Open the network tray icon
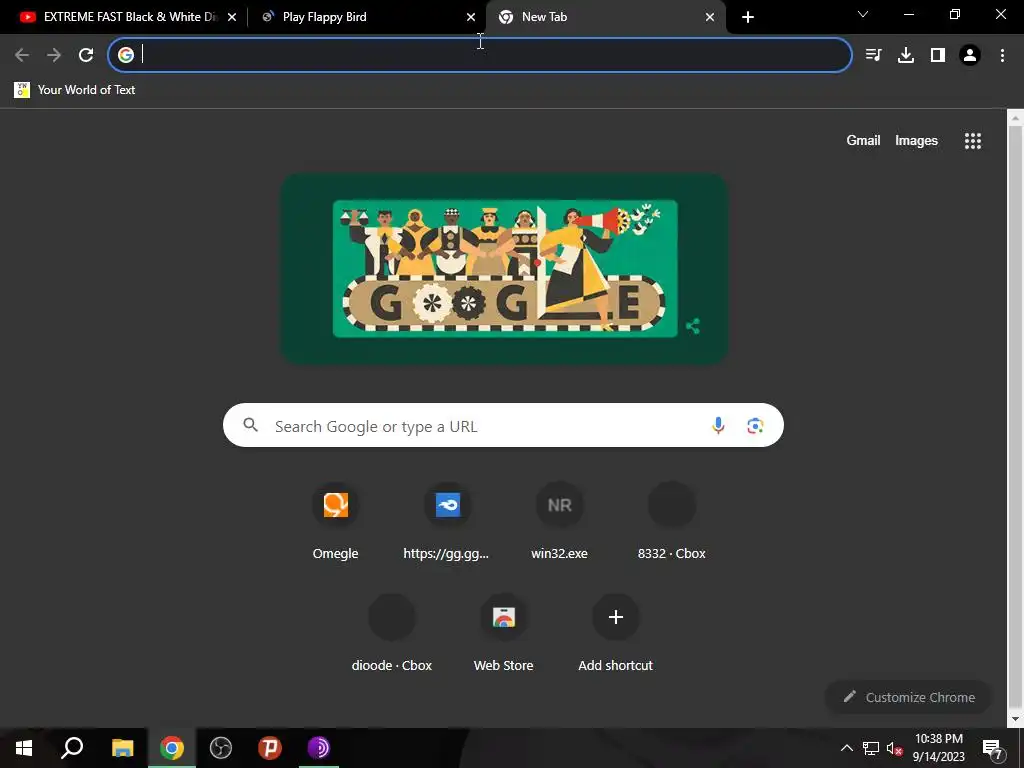 click(871, 748)
